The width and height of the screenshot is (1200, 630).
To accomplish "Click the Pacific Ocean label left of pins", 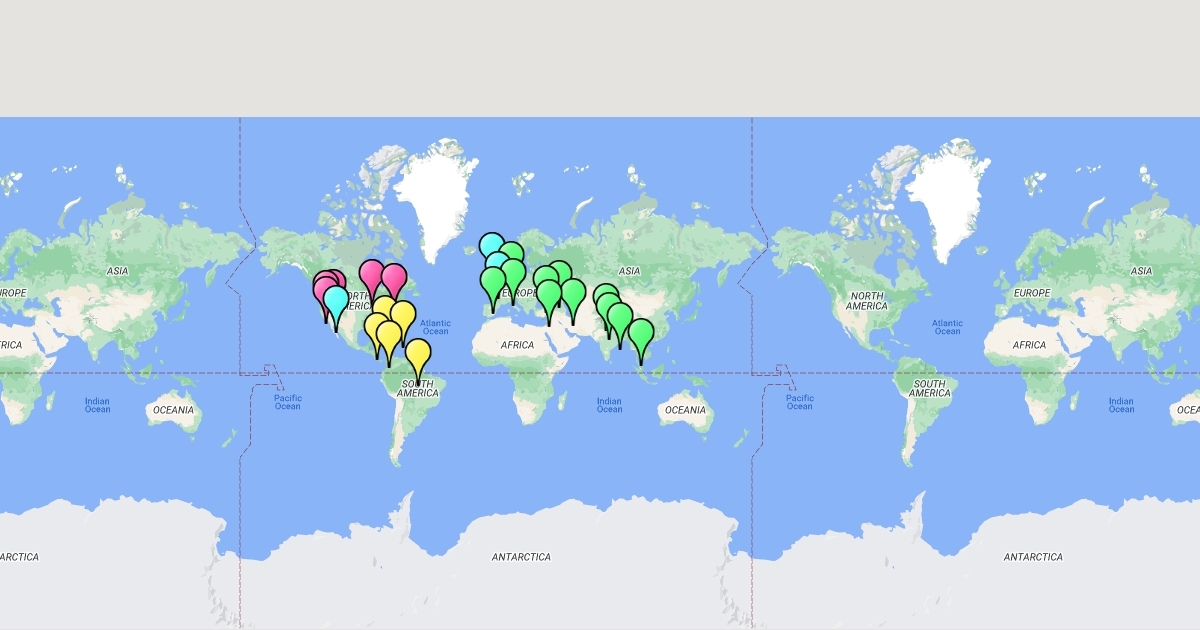I will pos(287,402).
